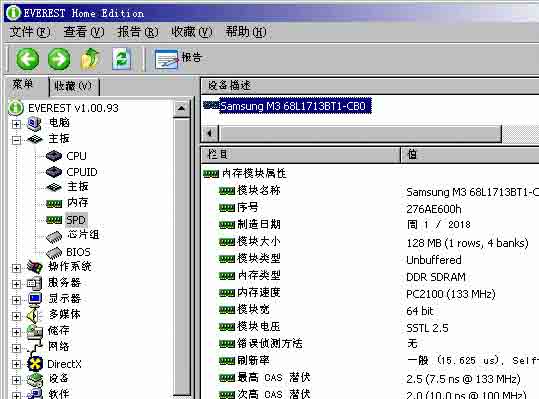Viewport: 539px width, 399px height.
Task: Open the BIOS tree entry
Action: click(x=78, y=252)
